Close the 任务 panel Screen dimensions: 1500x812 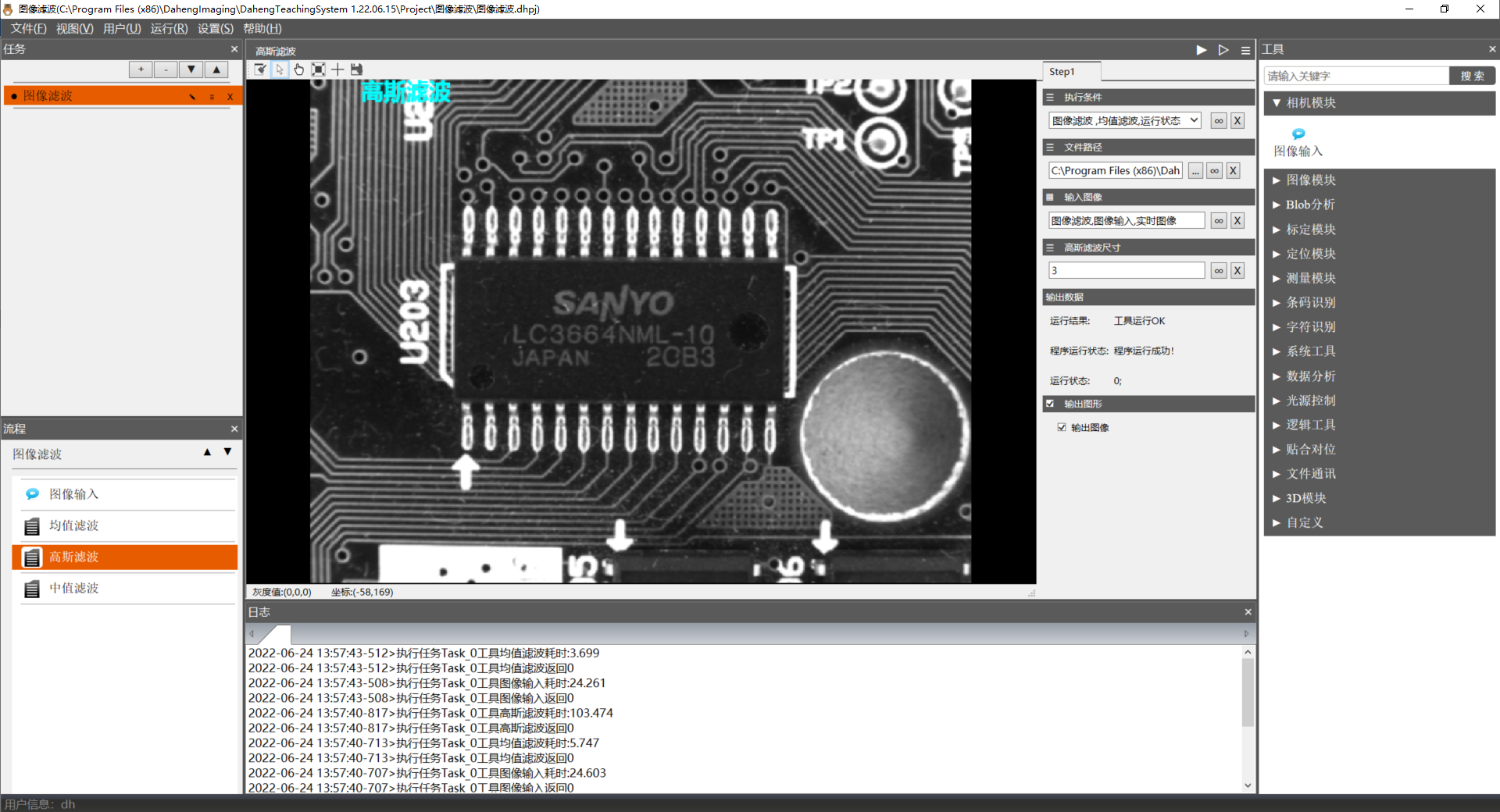tap(234, 49)
